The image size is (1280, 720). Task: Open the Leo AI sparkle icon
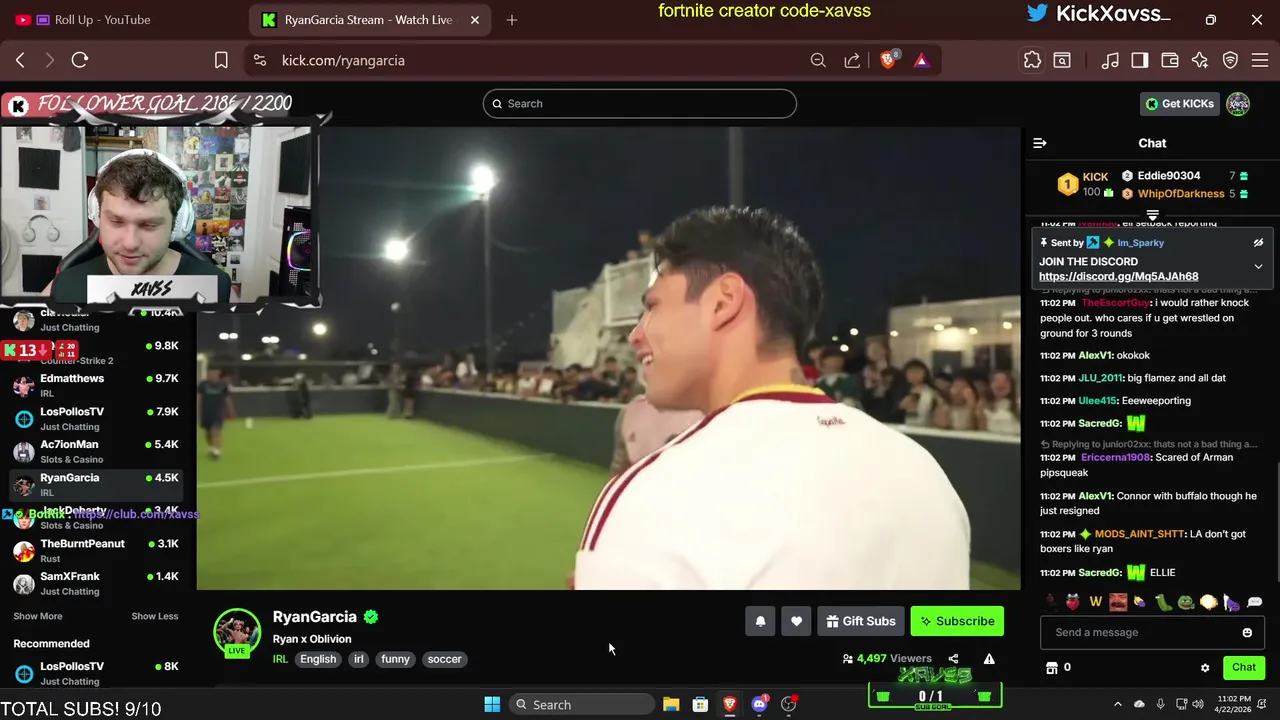point(1200,60)
